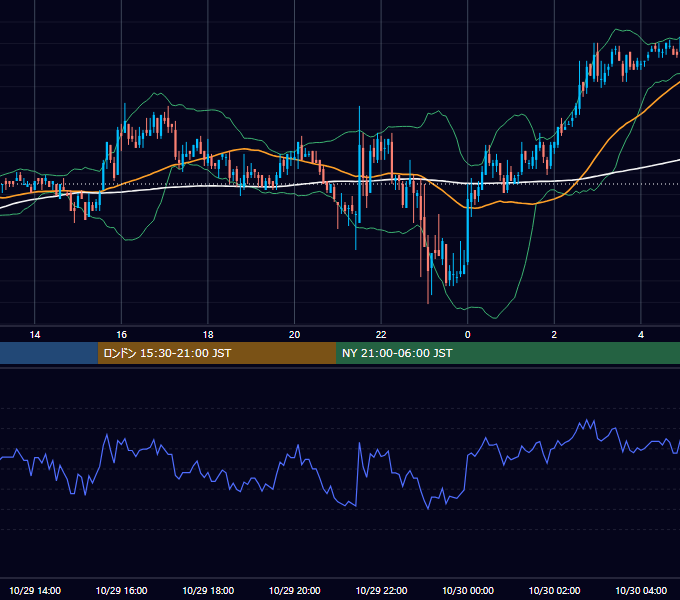Click the blue session bar left of ロンドン
The width and height of the screenshot is (680, 600).
49,353
